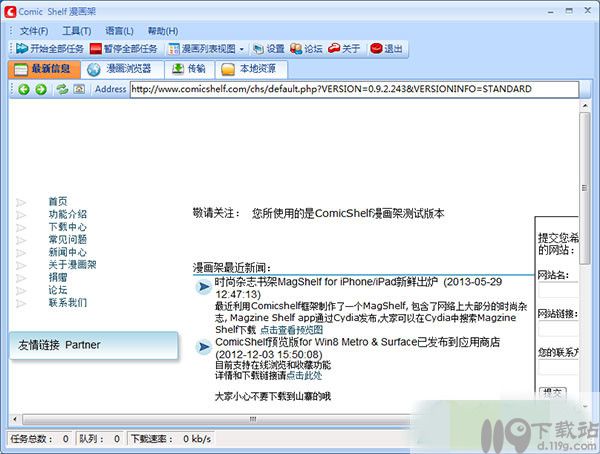
Task: Open the 文件(F) menu
Action: [x=34, y=31]
